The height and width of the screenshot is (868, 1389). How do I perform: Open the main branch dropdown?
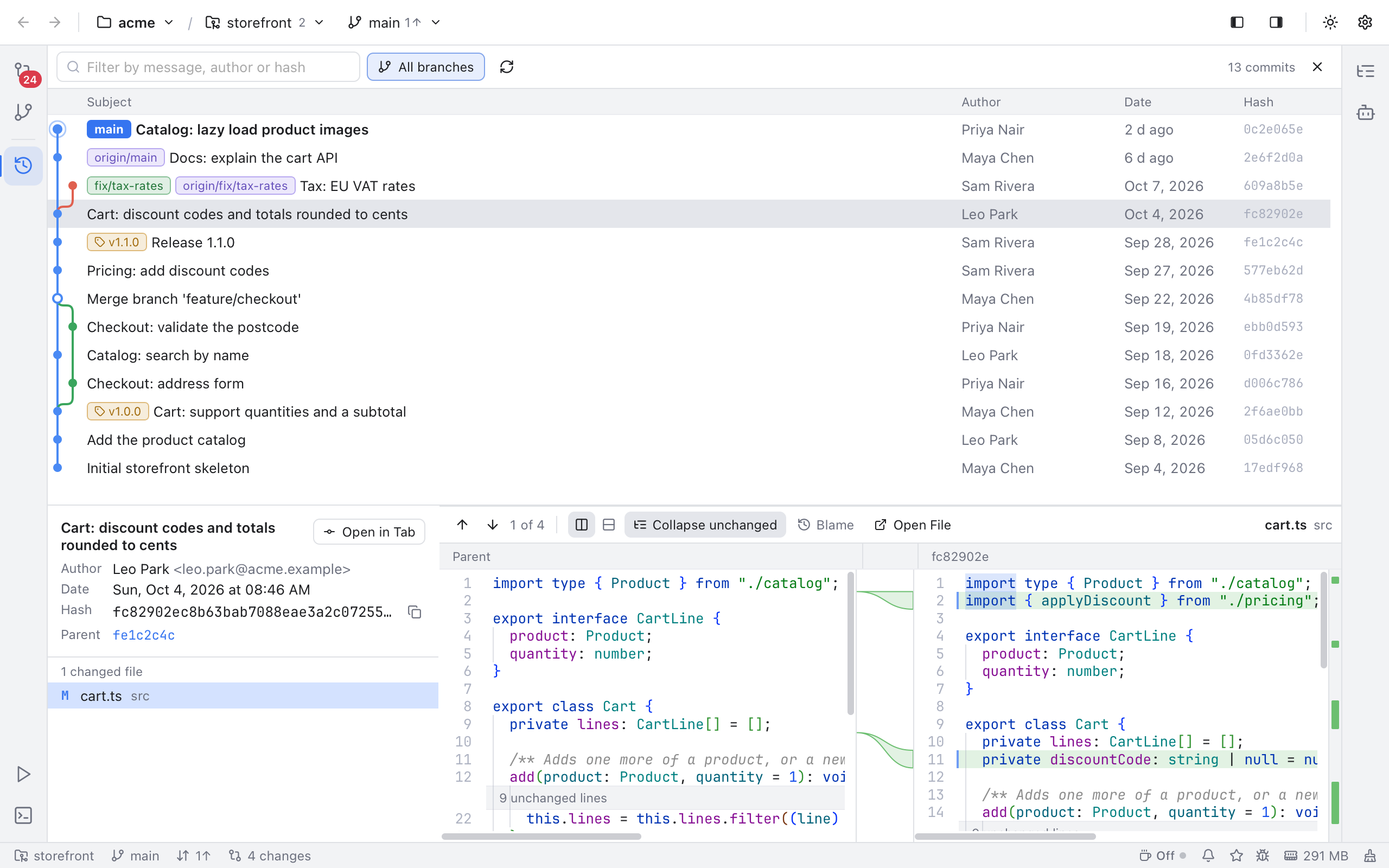pos(395,22)
